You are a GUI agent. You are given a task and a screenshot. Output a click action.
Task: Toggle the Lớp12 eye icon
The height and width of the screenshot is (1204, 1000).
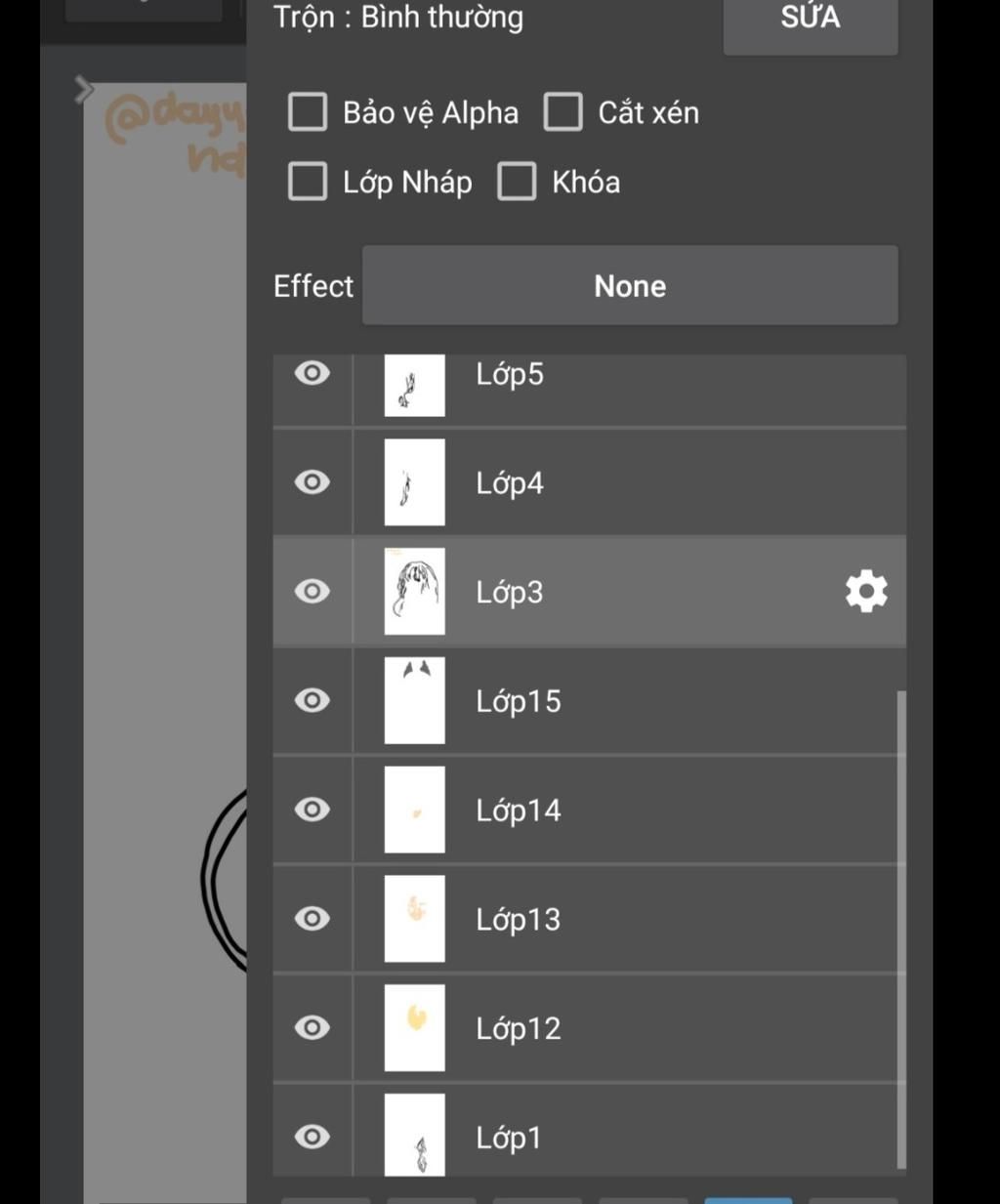[x=312, y=1028]
